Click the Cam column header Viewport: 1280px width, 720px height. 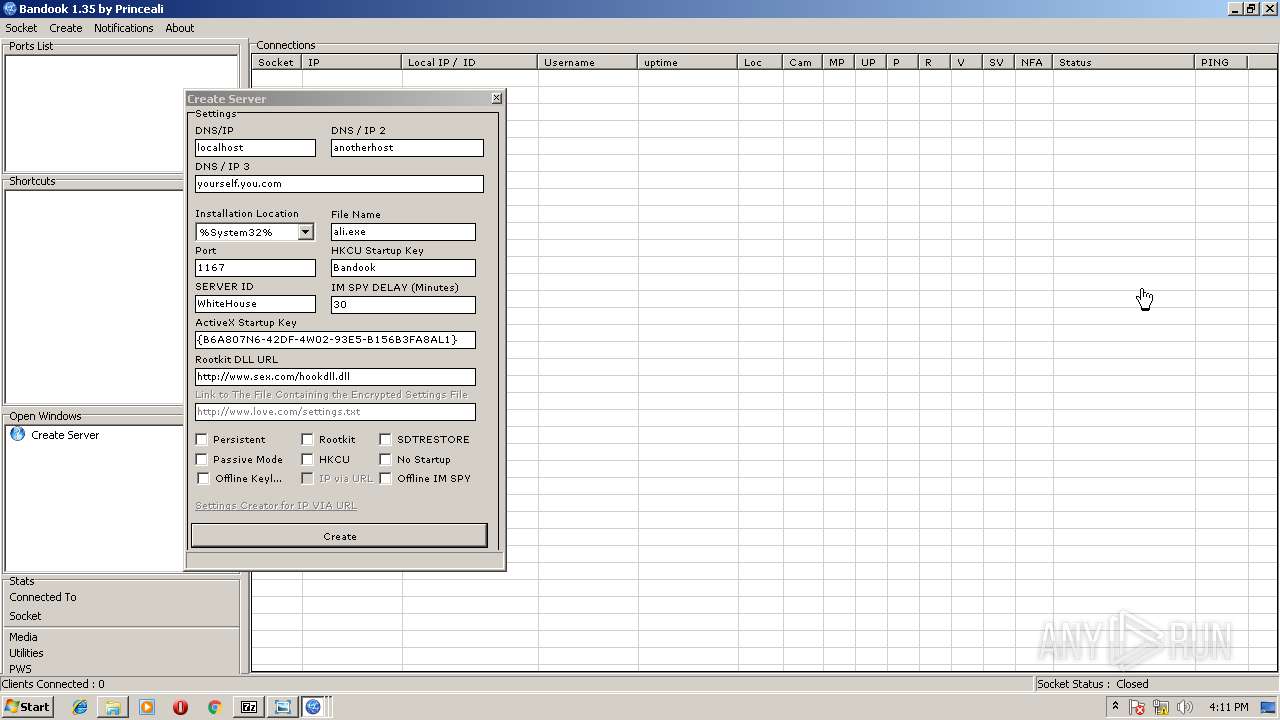coord(803,62)
